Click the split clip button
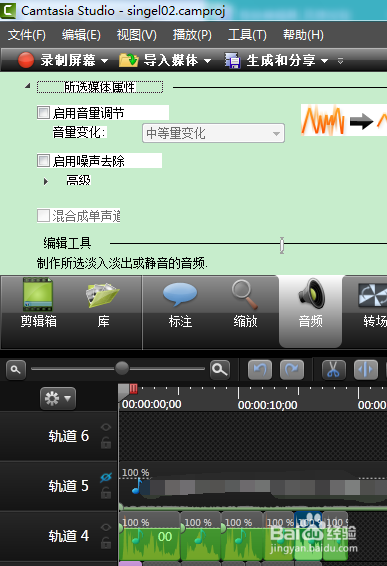 (x=366, y=370)
